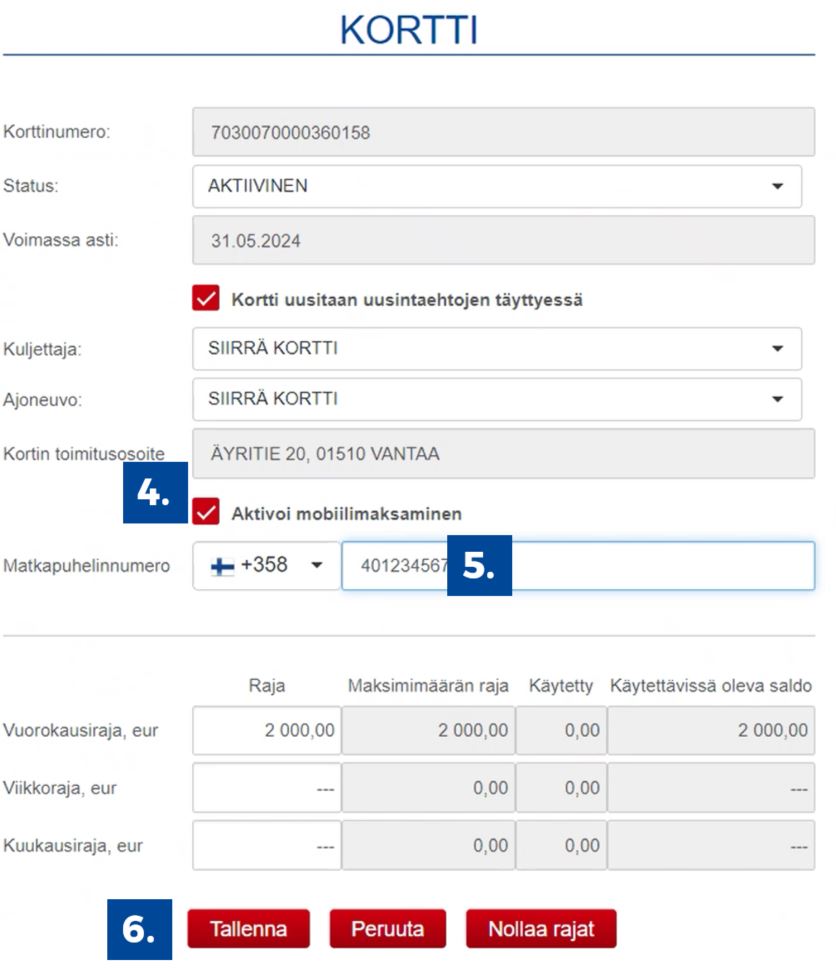
Task: Click the KORTTI heading
Action: [409, 29]
